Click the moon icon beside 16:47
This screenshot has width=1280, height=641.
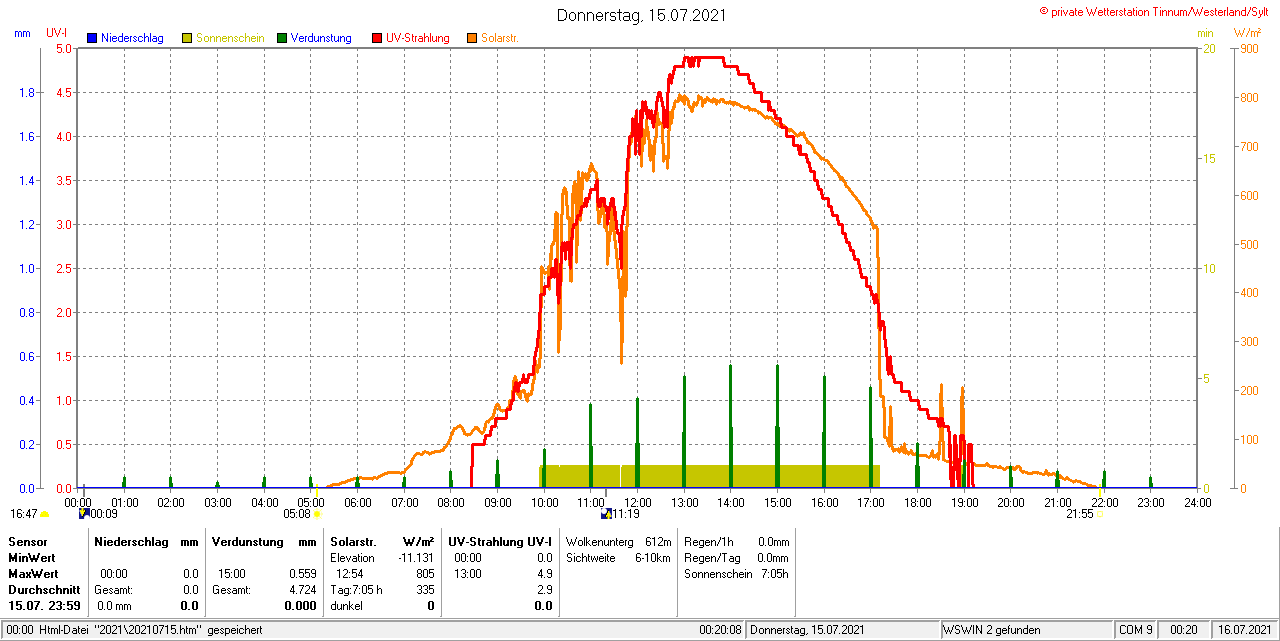pyautogui.click(x=44, y=514)
